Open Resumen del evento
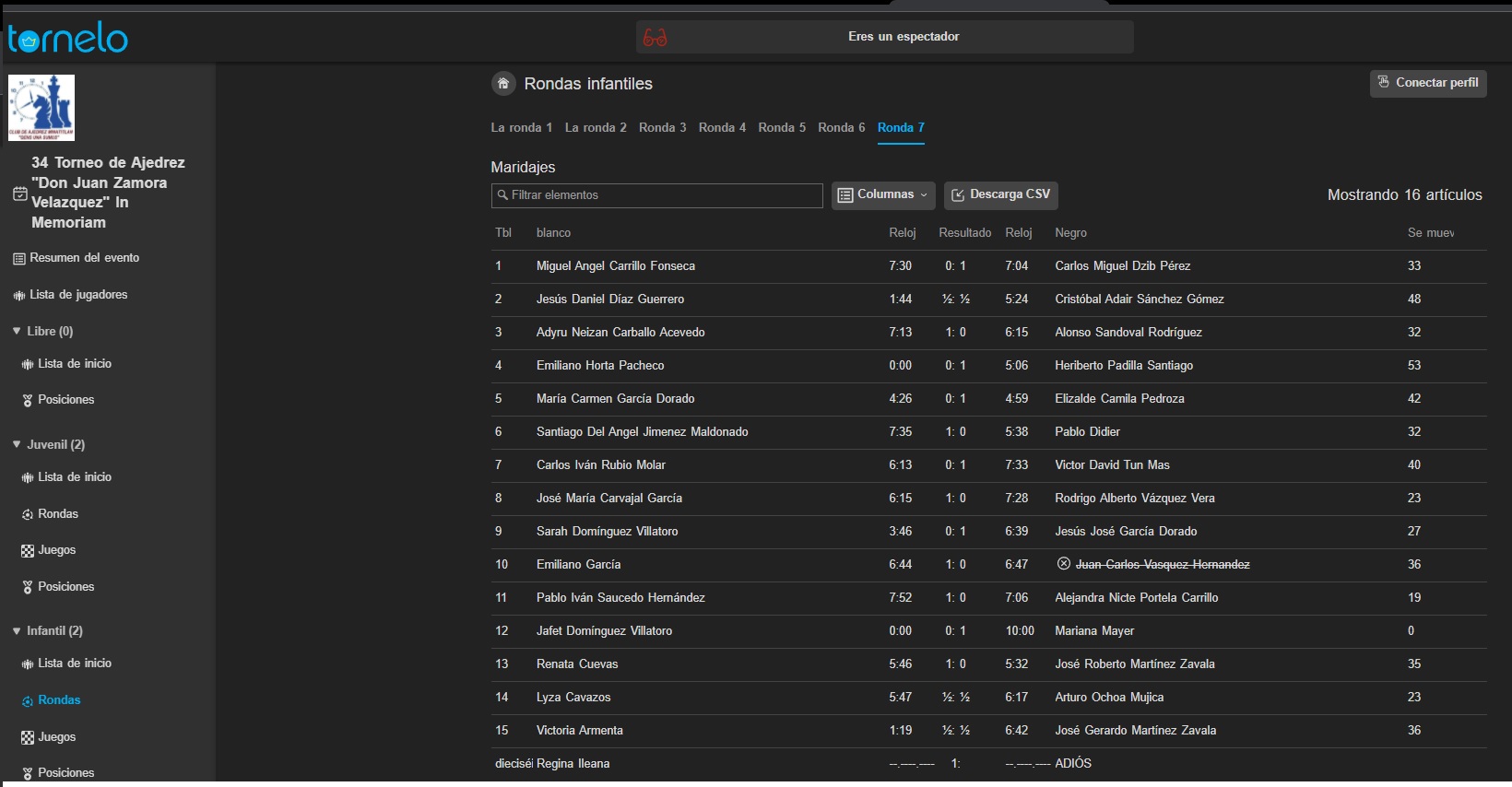The height and width of the screenshot is (787, 1512). (x=84, y=258)
